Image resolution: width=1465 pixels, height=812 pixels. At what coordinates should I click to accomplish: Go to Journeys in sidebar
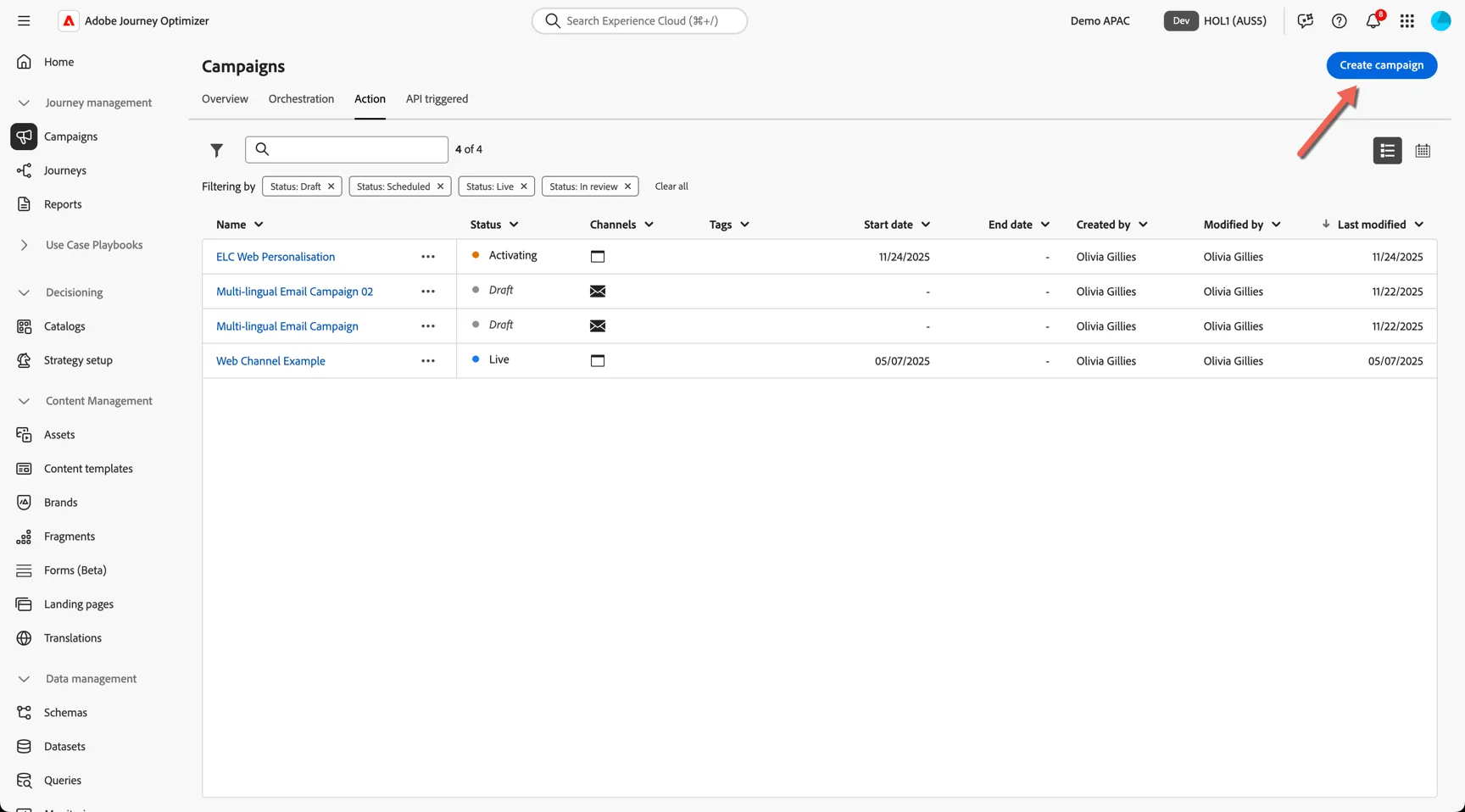[65, 170]
